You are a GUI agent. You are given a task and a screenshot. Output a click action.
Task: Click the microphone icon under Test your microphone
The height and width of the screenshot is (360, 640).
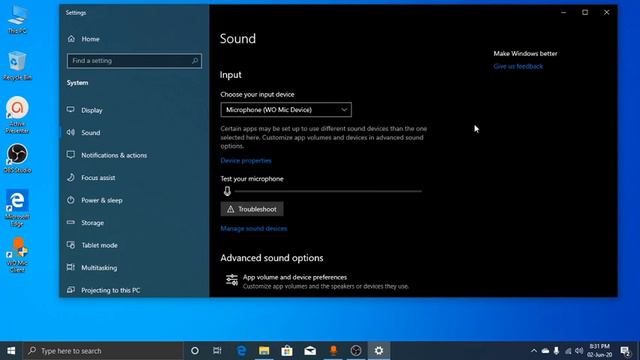click(227, 191)
